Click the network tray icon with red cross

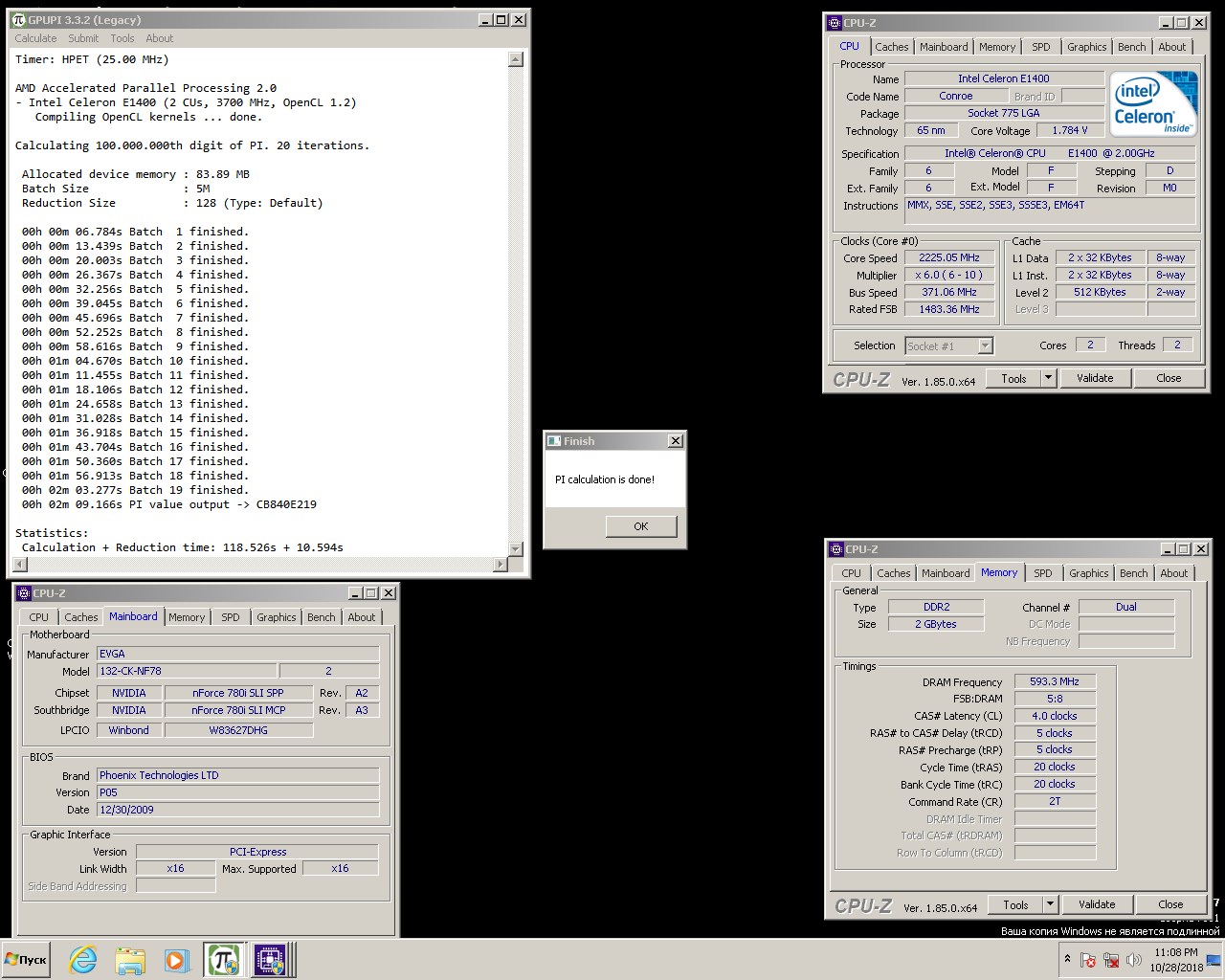point(1111,960)
